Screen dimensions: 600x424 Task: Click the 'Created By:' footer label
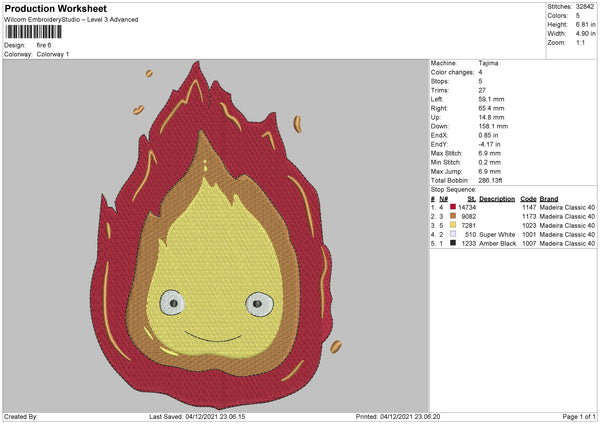tap(21, 417)
